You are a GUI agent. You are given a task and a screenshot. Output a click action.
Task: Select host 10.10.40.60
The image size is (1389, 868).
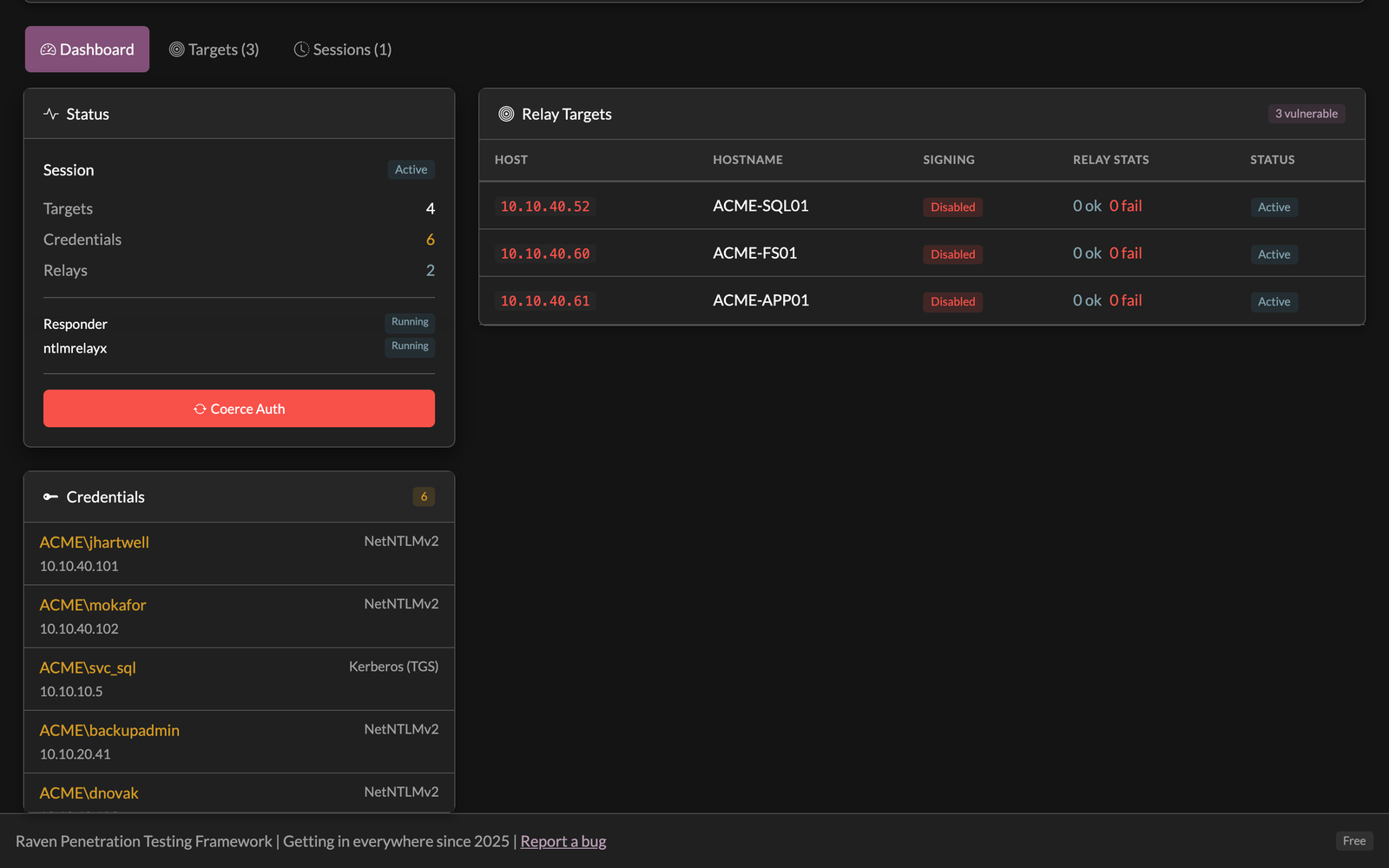tap(545, 253)
